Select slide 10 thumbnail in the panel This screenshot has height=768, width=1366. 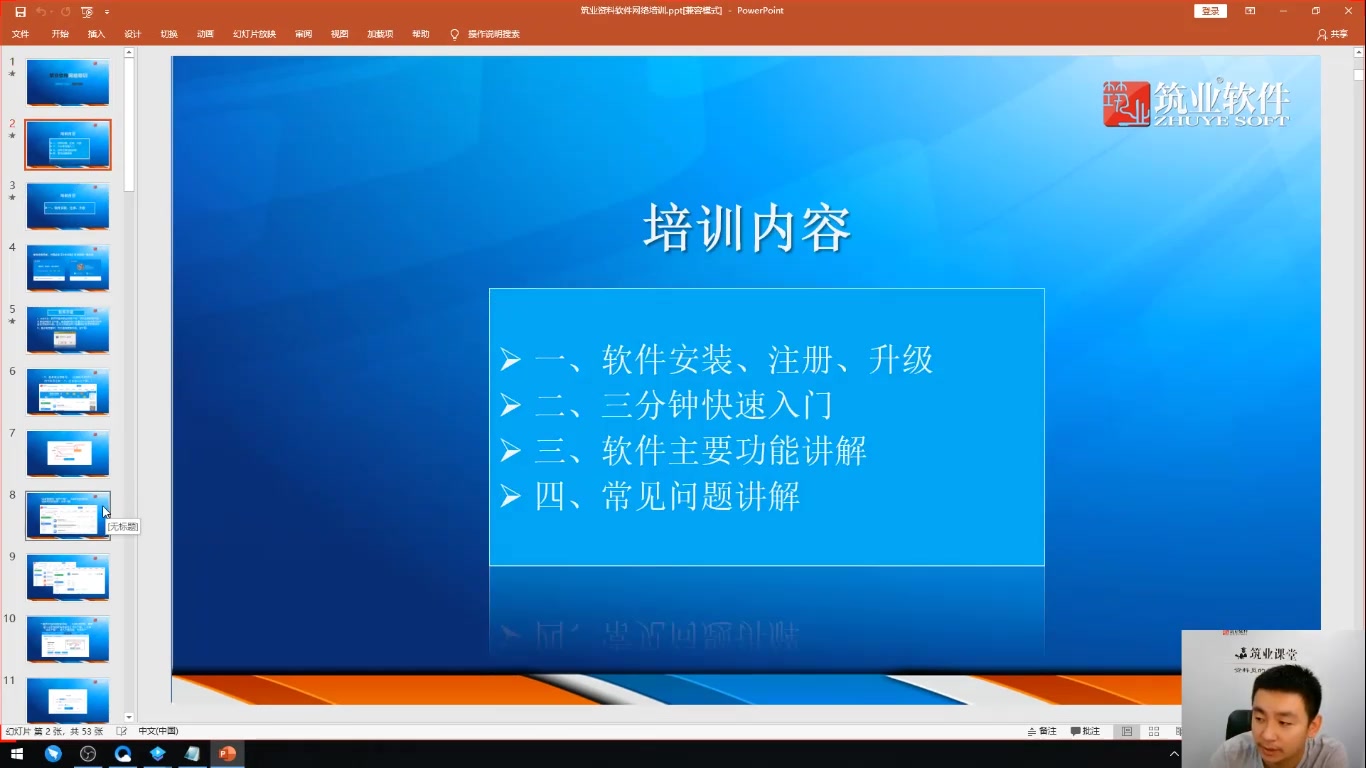(68, 640)
